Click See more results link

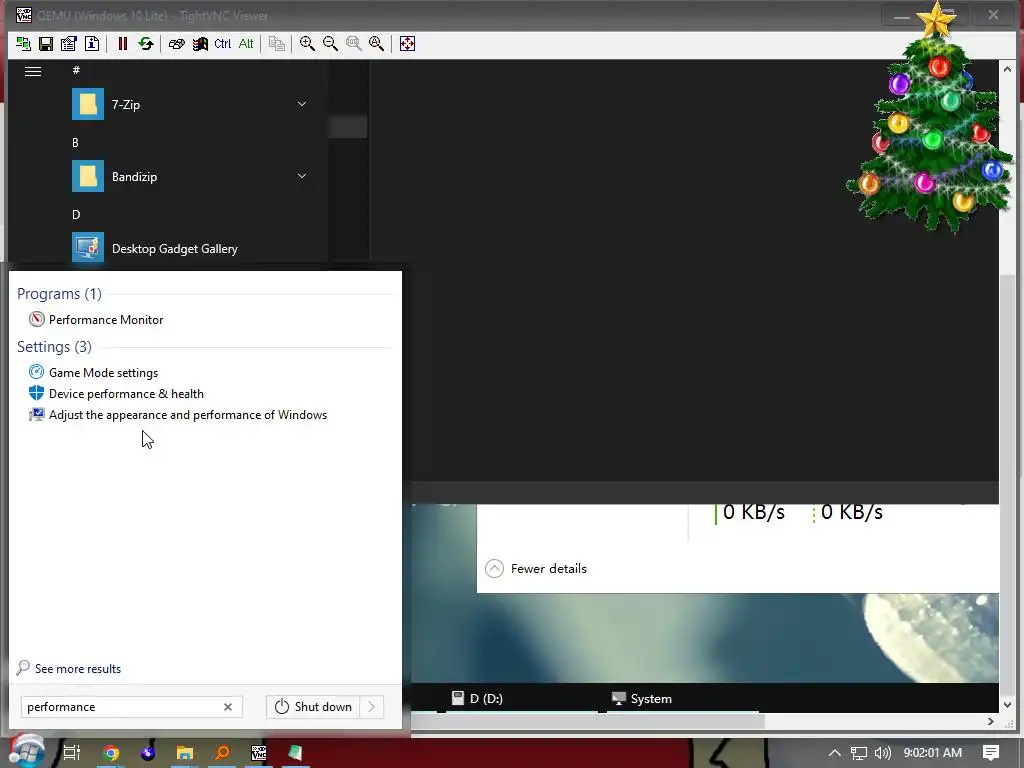[78, 669]
